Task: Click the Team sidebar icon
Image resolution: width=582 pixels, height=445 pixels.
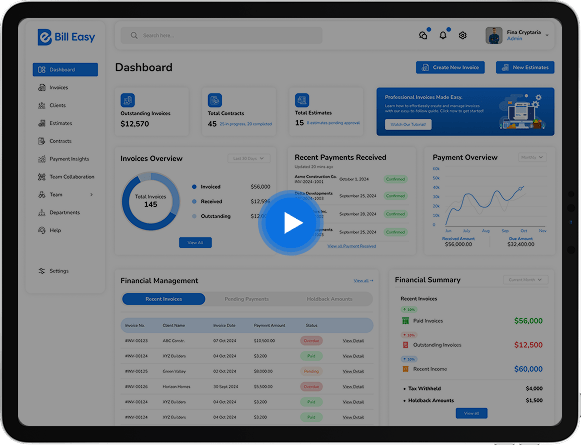Action: click(x=42, y=194)
